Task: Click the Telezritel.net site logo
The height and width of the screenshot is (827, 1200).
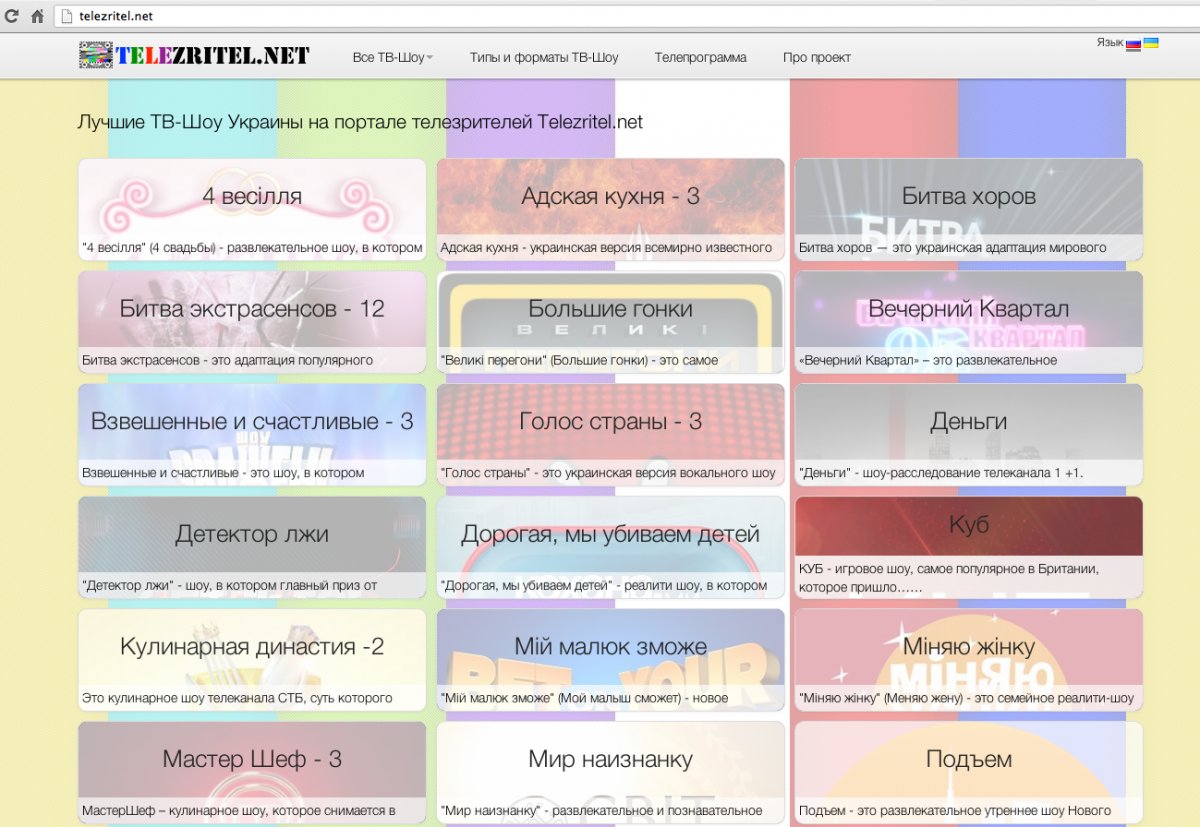Action: pos(194,55)
